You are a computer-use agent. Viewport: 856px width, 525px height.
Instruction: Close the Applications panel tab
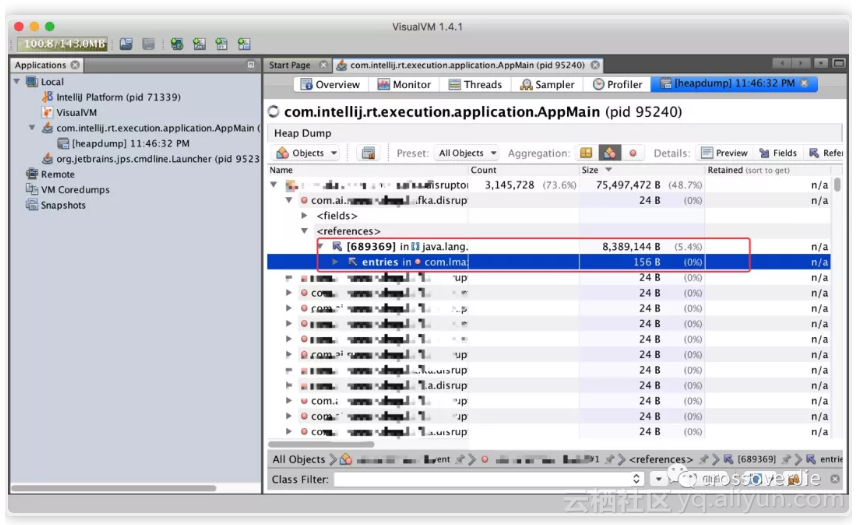click(x=75, y=65)
